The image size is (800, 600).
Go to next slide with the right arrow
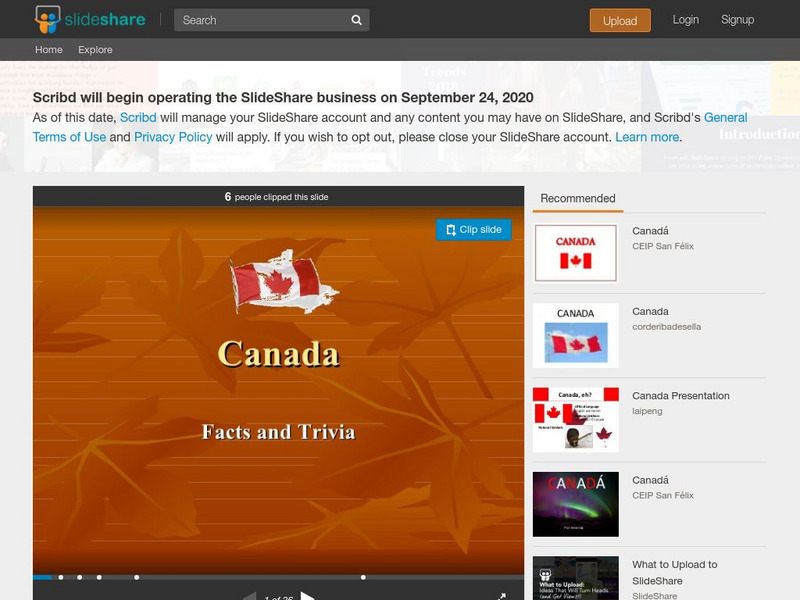coord(307,596)
